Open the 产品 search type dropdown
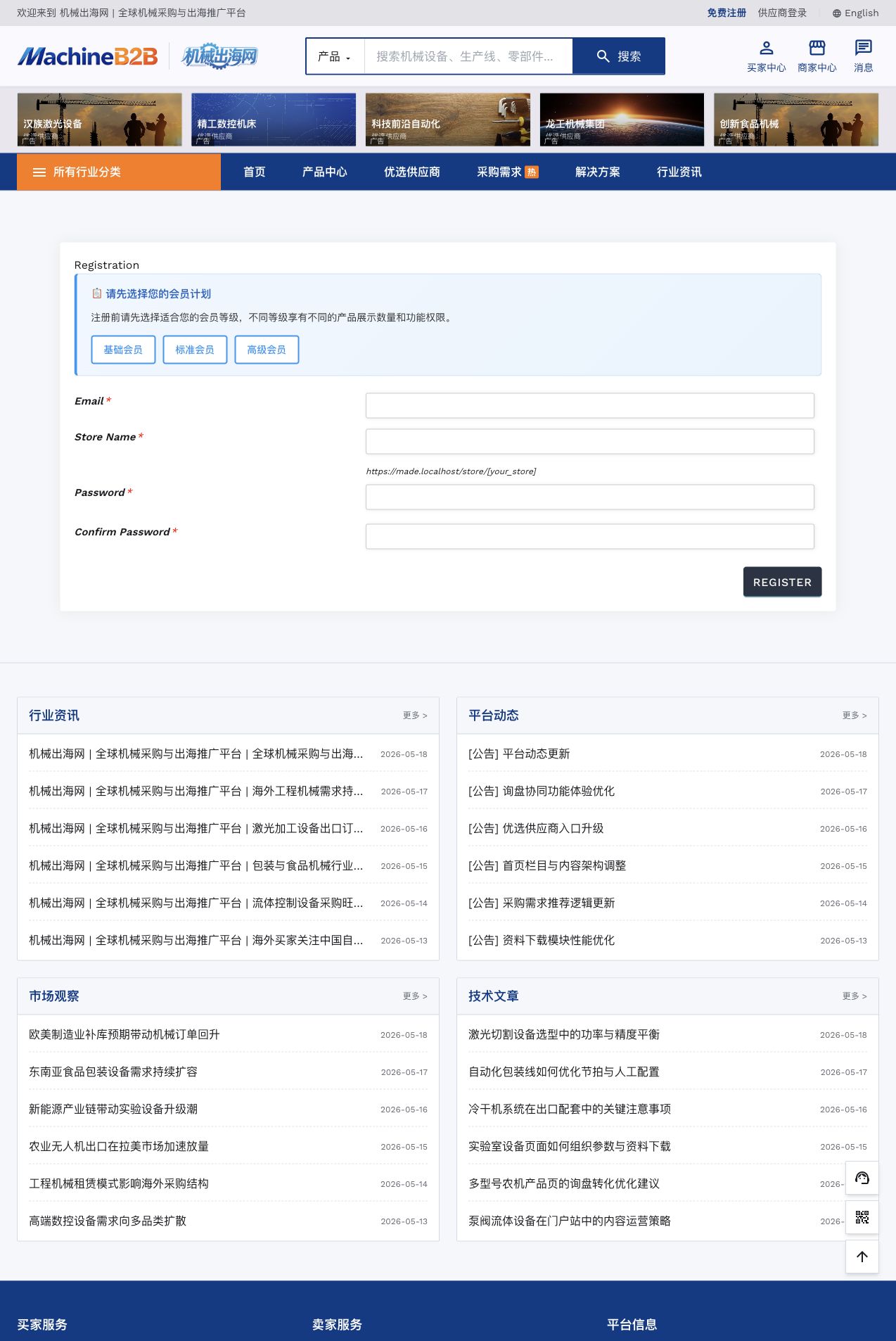The height and width of the screenshot is (1341, 896). (335, 56)
